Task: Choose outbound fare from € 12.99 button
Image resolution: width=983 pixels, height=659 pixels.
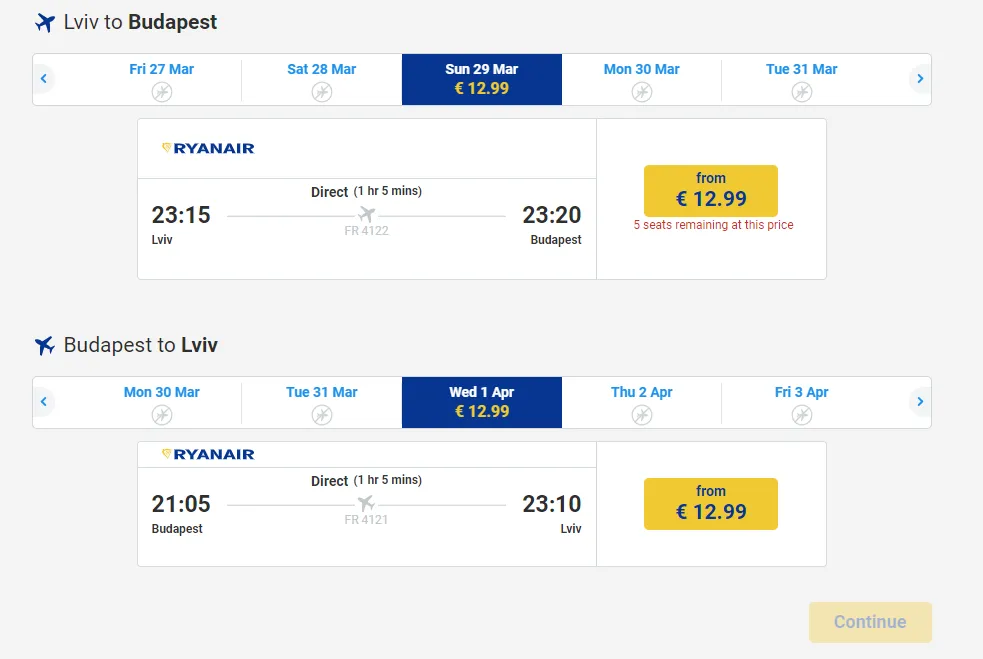Action: click(710, 190)
